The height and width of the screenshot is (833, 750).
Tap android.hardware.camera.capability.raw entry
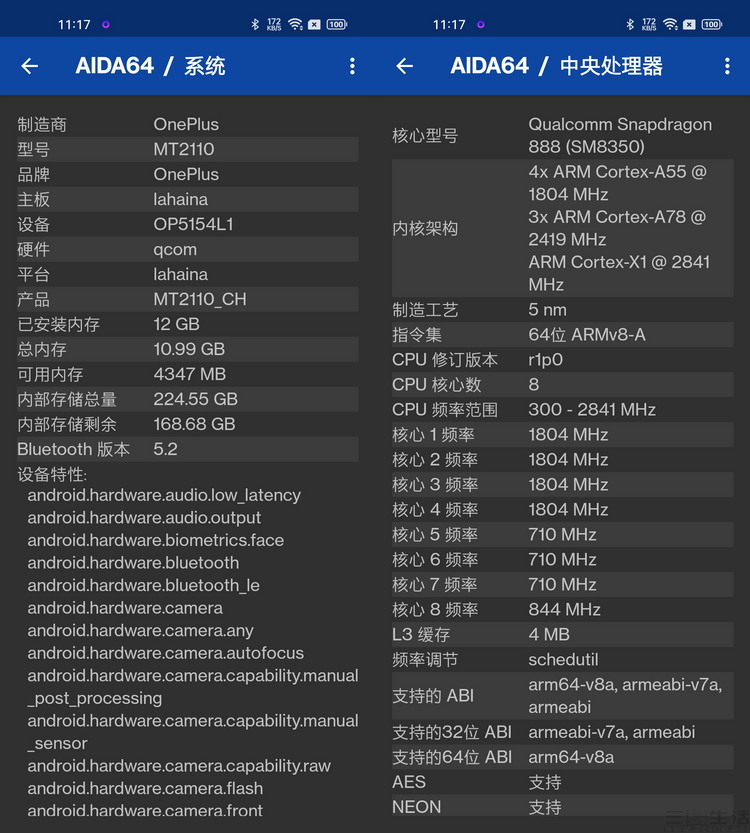(x=179, y=766)
